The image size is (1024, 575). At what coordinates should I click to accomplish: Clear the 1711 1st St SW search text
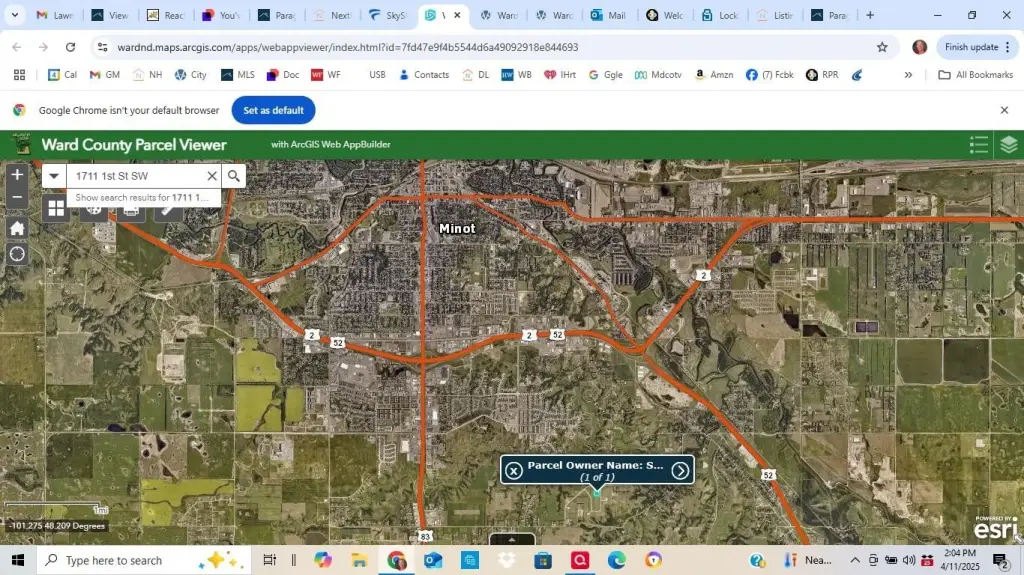tap(212, 176)
